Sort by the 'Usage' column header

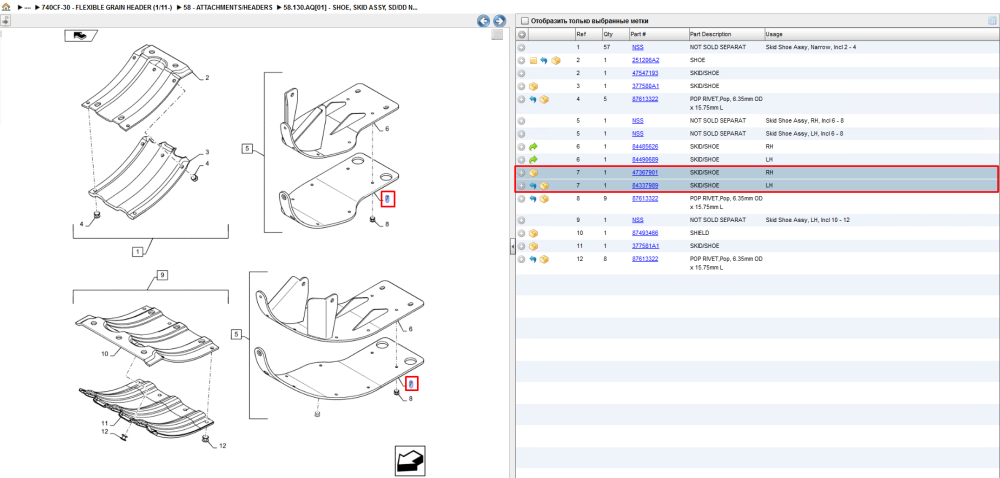pyautogui.click(x=774, y=34)
